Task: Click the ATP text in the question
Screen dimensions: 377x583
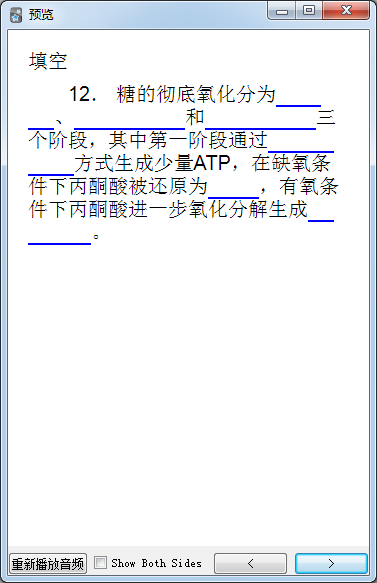Action: click(212, 163)
